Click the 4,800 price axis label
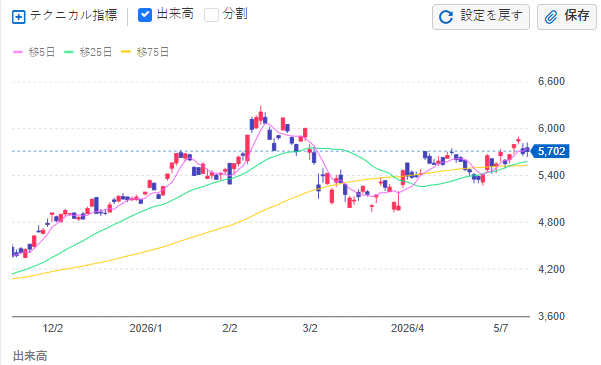The width and height of the screenshot is (601, 365). pyautogui.click(x=551, y=222)
